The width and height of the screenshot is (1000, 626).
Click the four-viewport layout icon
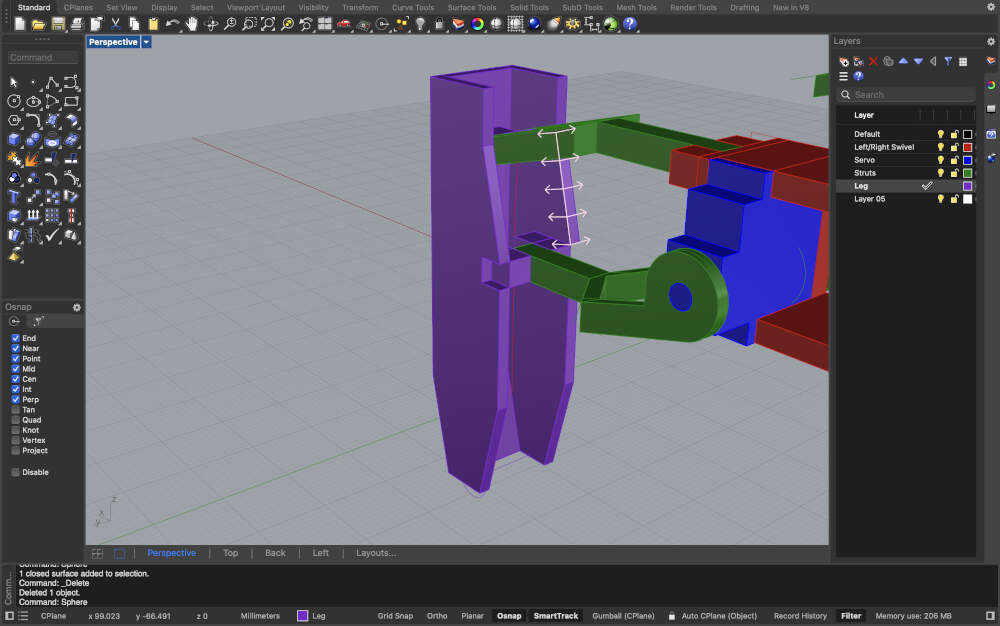point(325,24)
